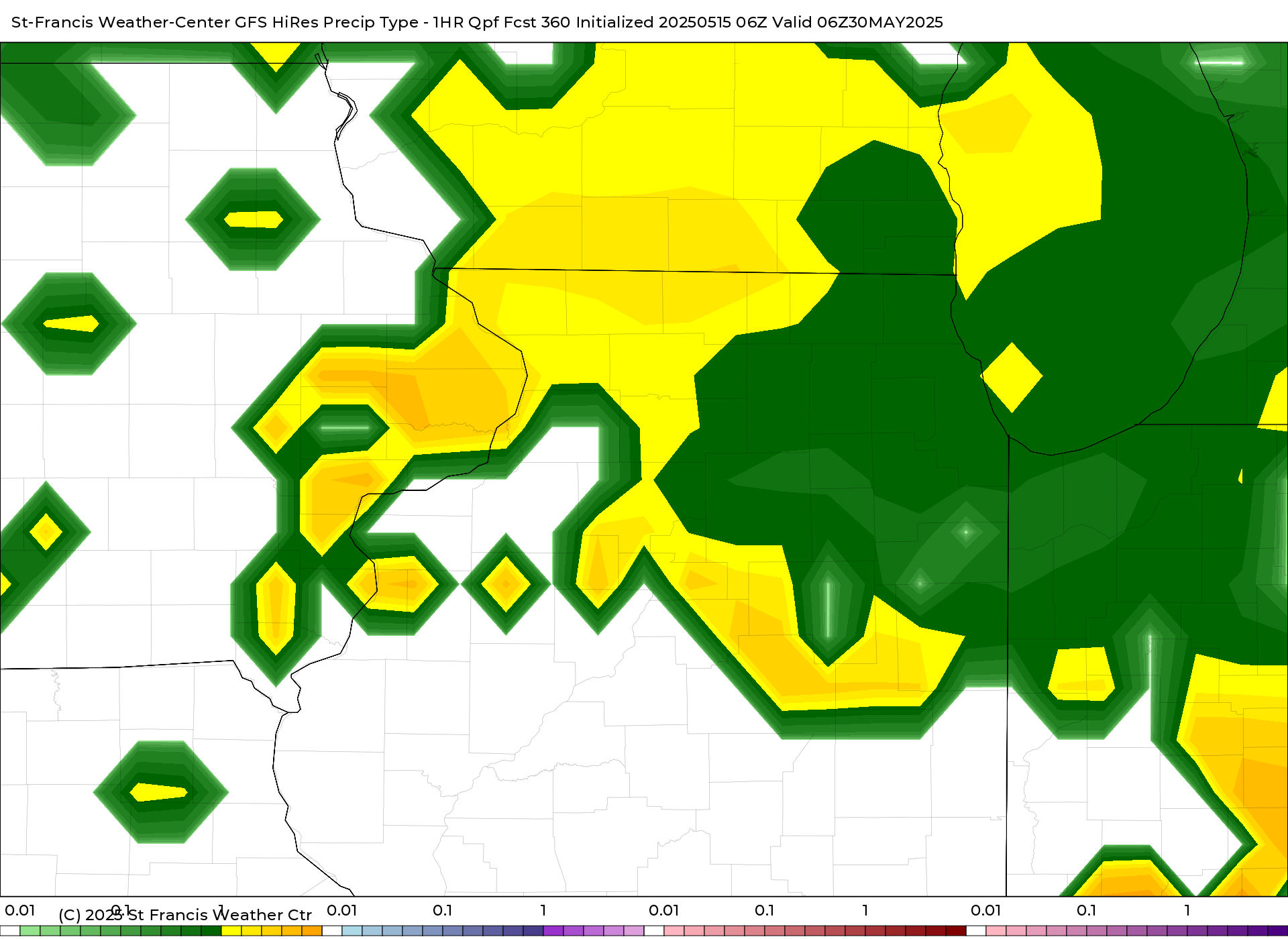The height and width of the screenshot is (939, 1288).
Task: Click the 0.01 label above the red scale
Action: (x=664, y=910)
